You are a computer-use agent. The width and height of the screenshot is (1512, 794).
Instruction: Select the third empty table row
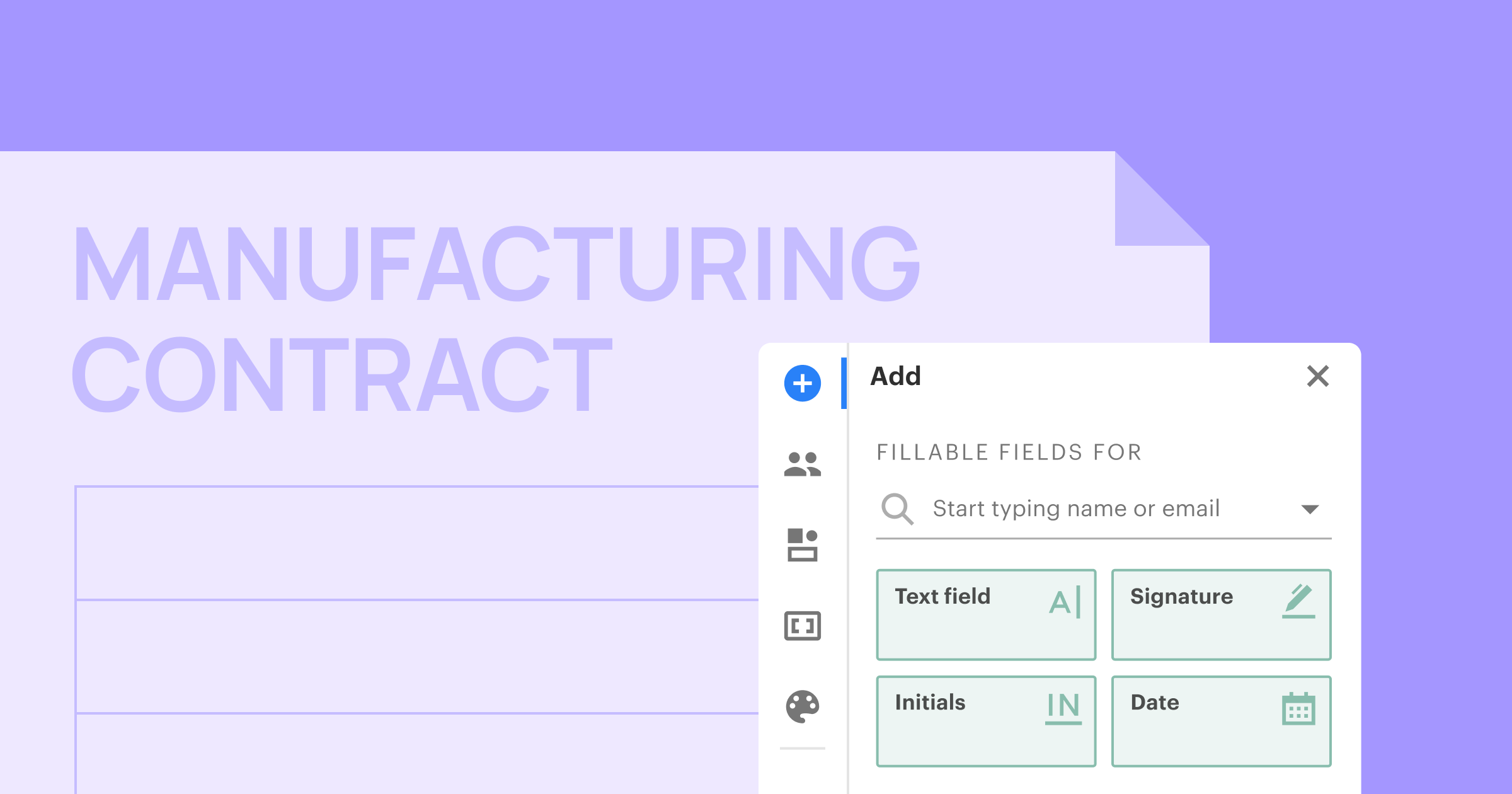[x=416, y=753]
